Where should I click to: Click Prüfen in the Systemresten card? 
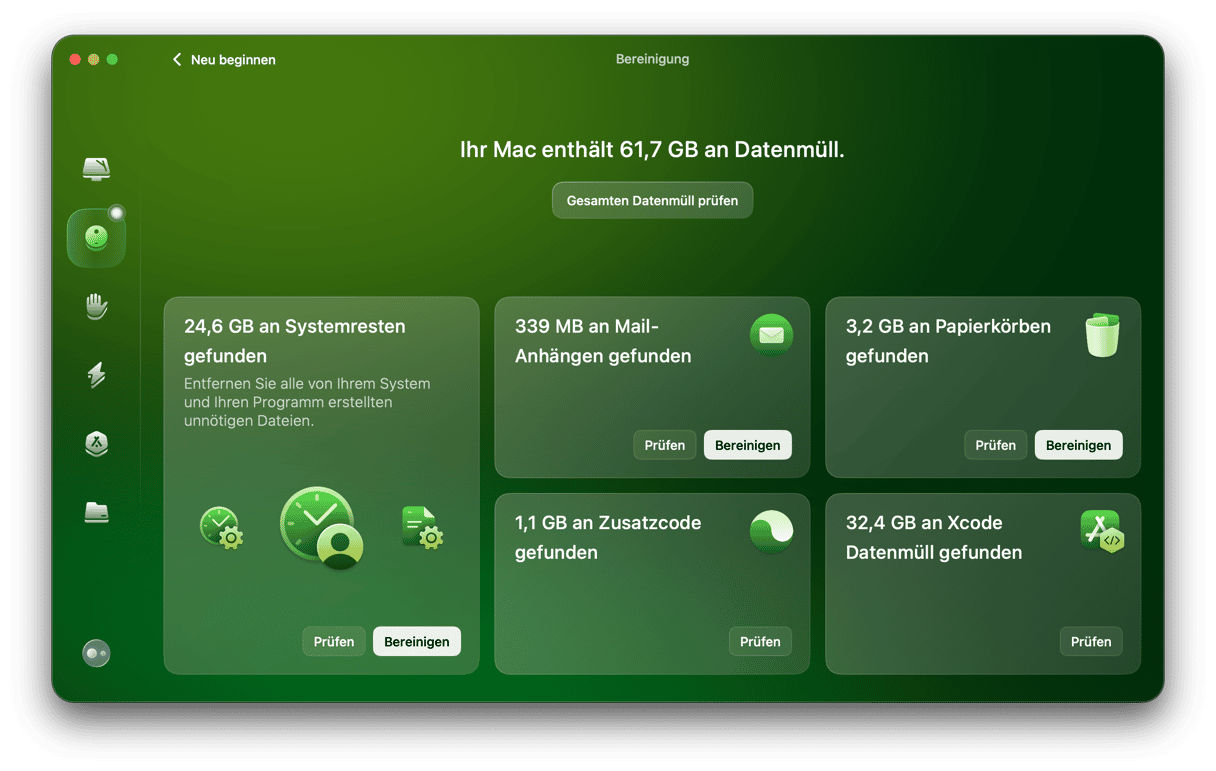coord(334,642)
